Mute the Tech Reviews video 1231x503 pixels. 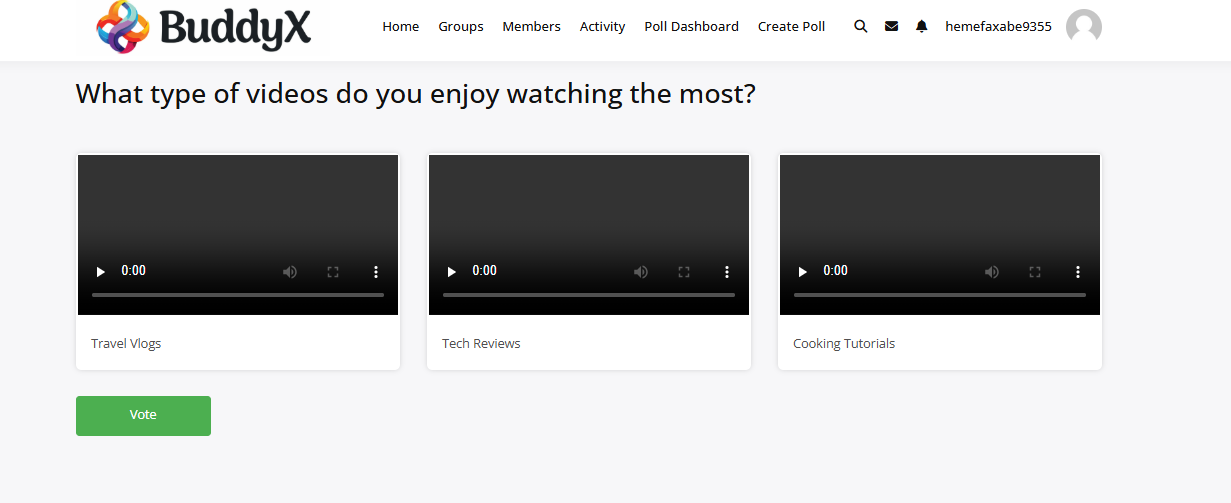[x=641, y=271]
